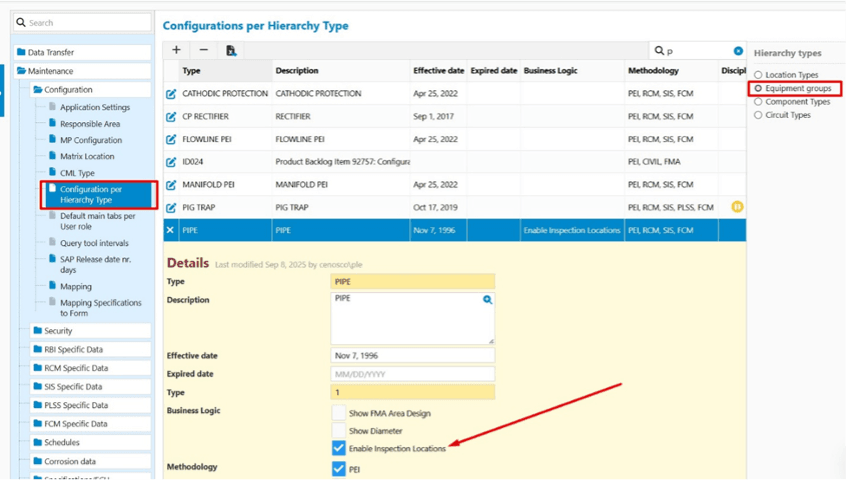The width and height of the screenshot is (847, 481).
Task: Click the Details Type field PIPE
Action: [413, 282]
